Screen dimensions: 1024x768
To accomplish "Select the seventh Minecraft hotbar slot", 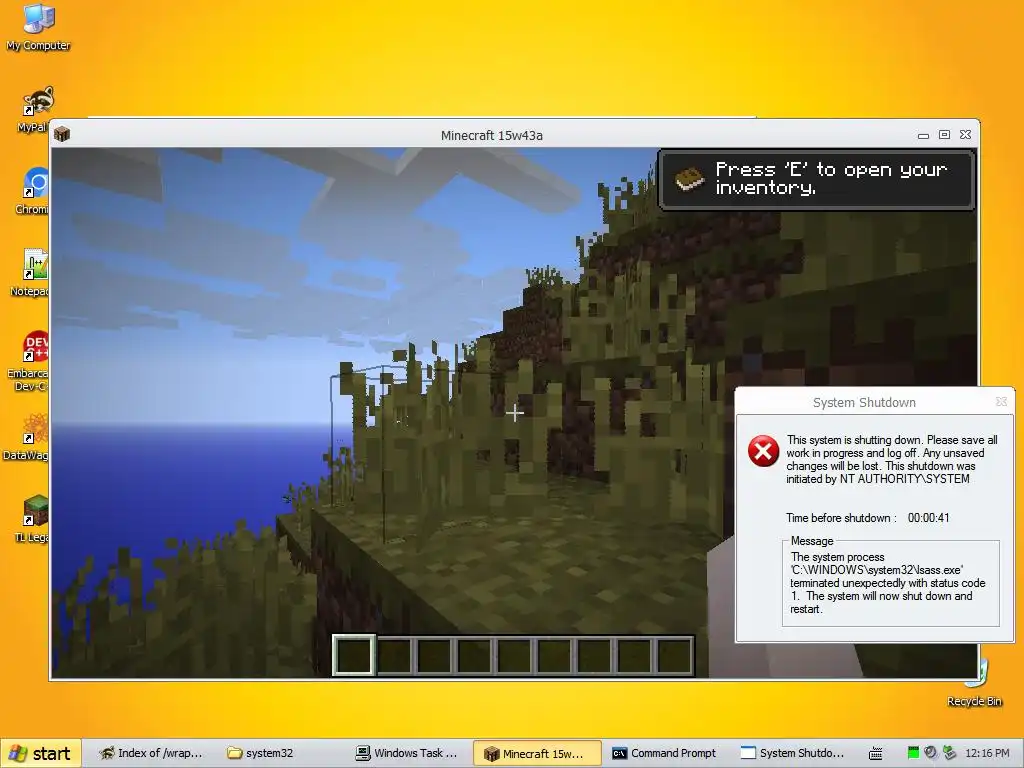I will 594,655.
